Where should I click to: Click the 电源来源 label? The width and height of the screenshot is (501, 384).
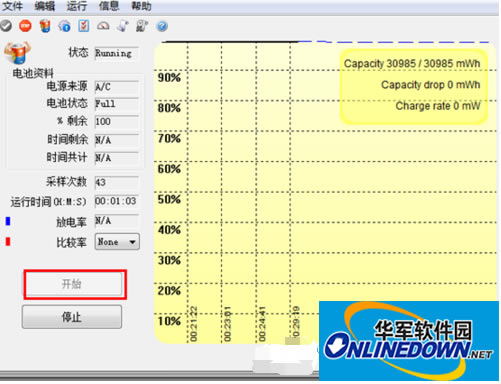pos(67,86)
